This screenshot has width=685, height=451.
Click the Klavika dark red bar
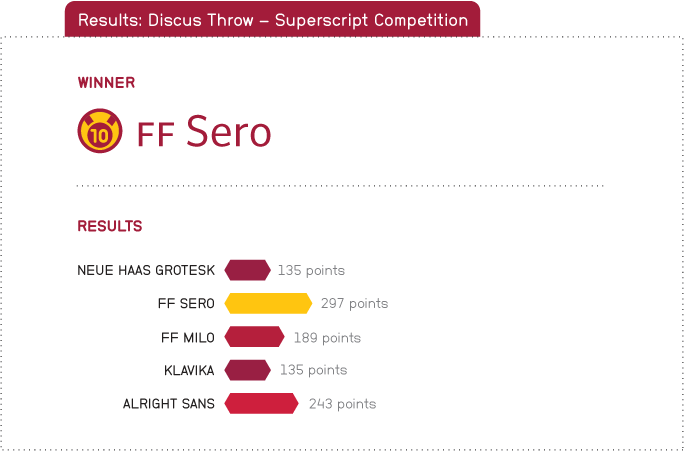[x=248, y=370]
